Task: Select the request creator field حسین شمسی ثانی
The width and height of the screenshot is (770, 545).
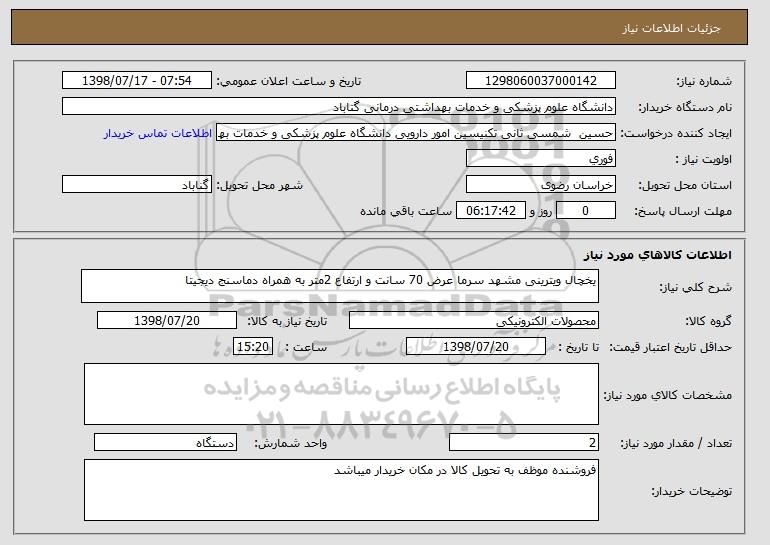Action: click(x=415, y=133)
